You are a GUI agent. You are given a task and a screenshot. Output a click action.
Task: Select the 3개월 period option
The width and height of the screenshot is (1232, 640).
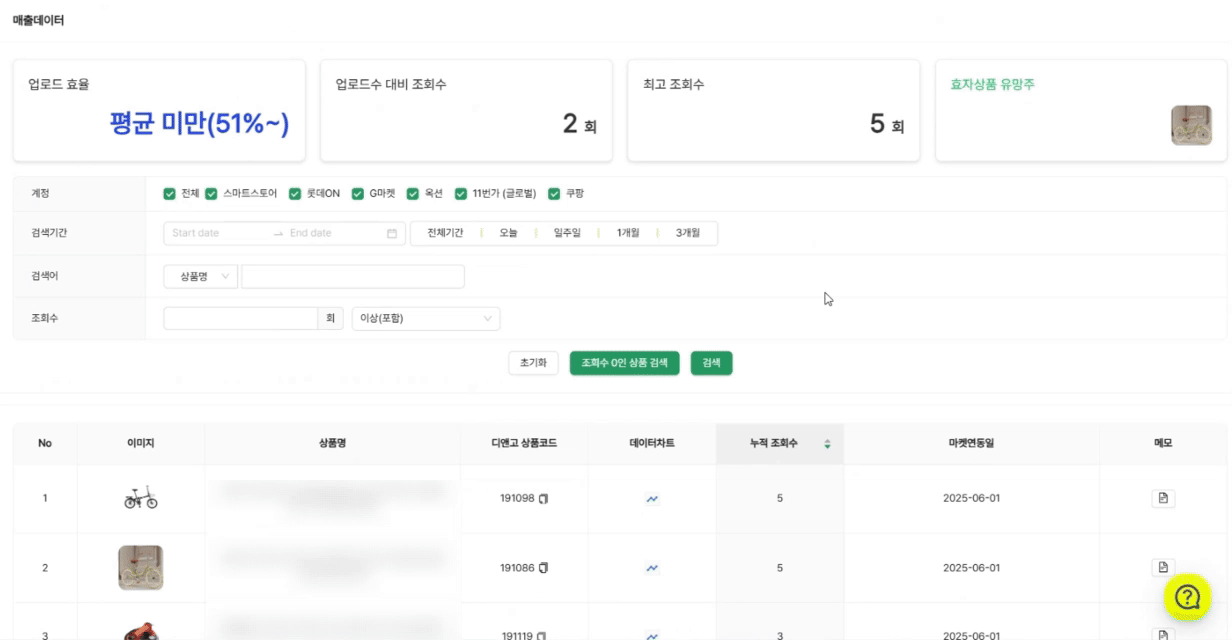[687, 233]
